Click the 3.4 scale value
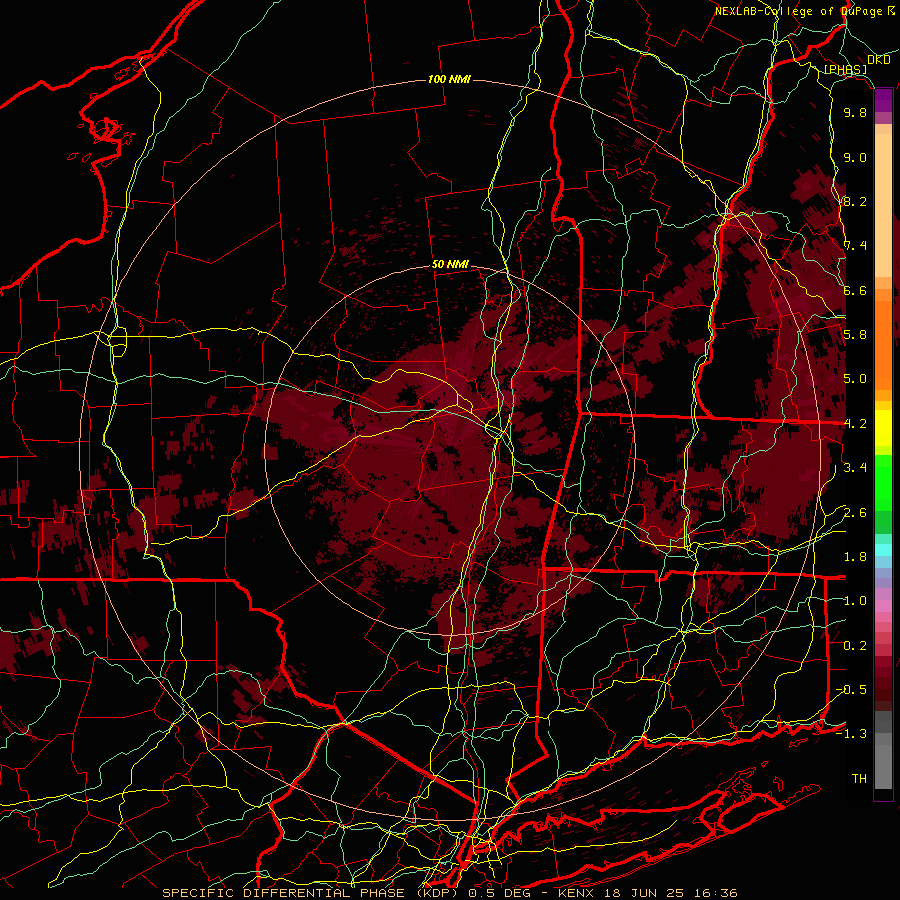This screenshot has height=900, width=900. (x=855, y=468)
